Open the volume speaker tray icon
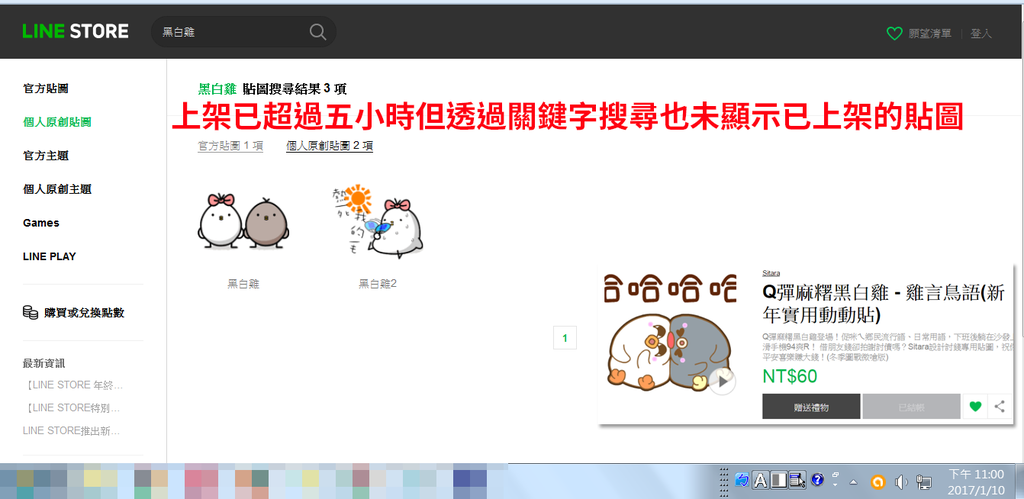This screenshot has width=1024, height=499. coord(901,482)
